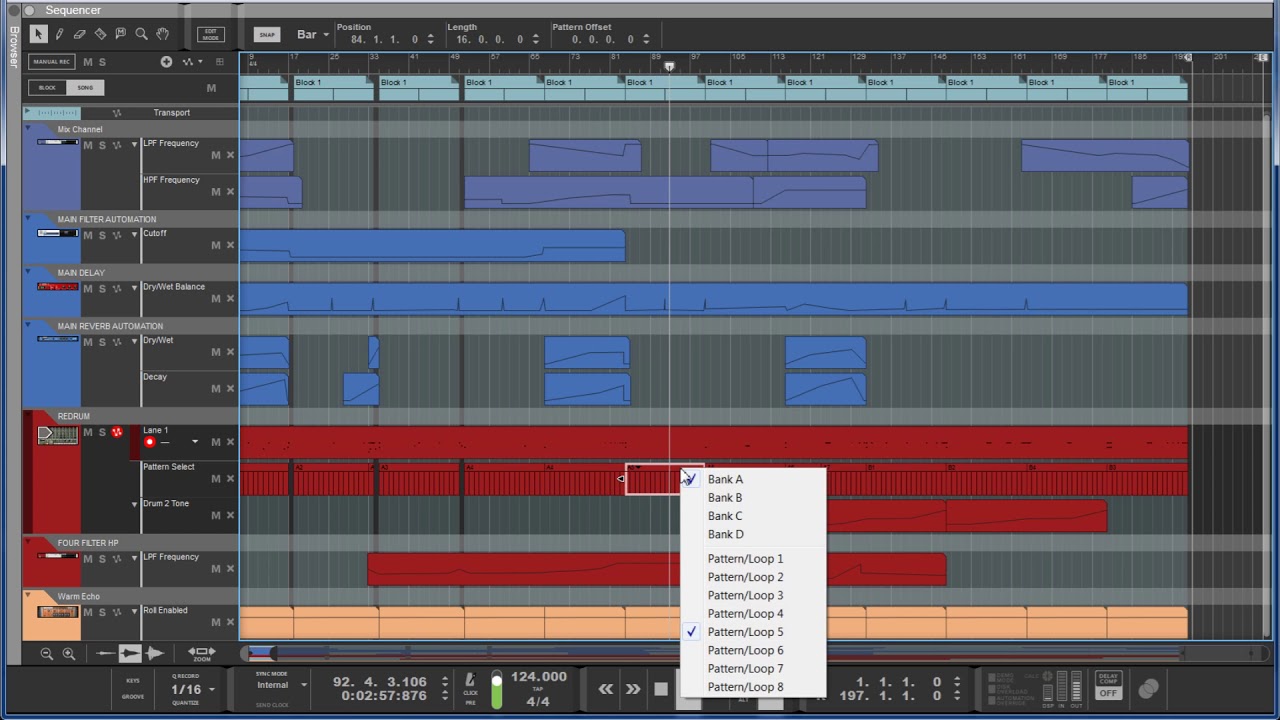Select the Pencil tool
Image resolution: width=1280 pixels, height=720 pixels.
(59, 34)
